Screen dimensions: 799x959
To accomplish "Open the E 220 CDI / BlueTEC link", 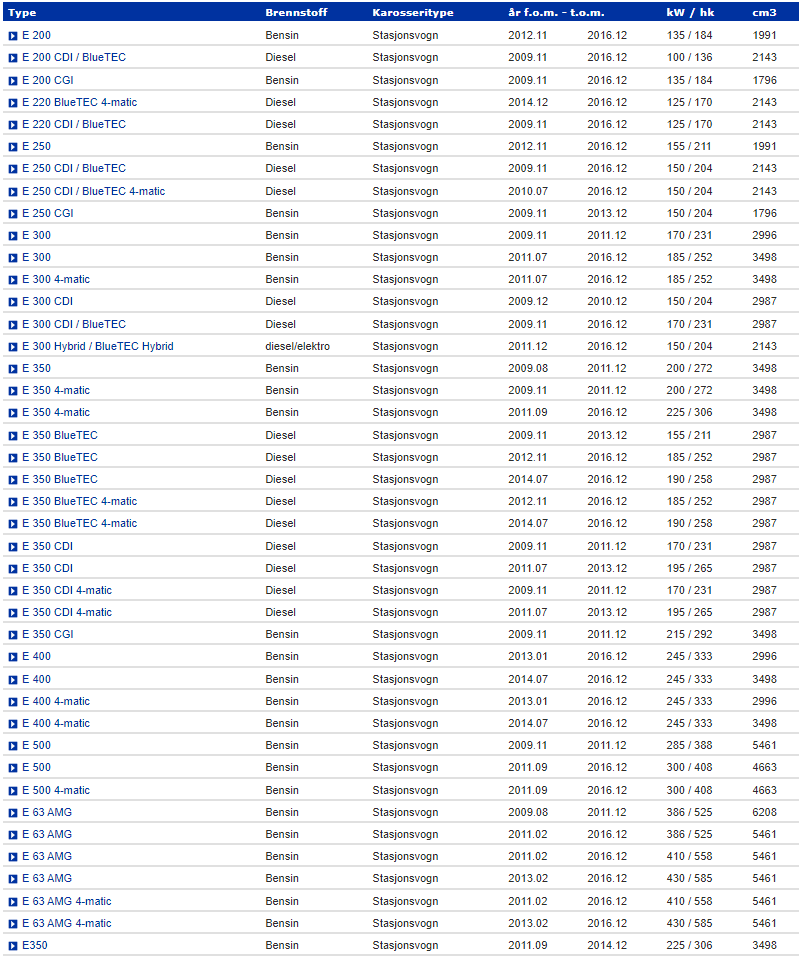I will tap(74, 124).
